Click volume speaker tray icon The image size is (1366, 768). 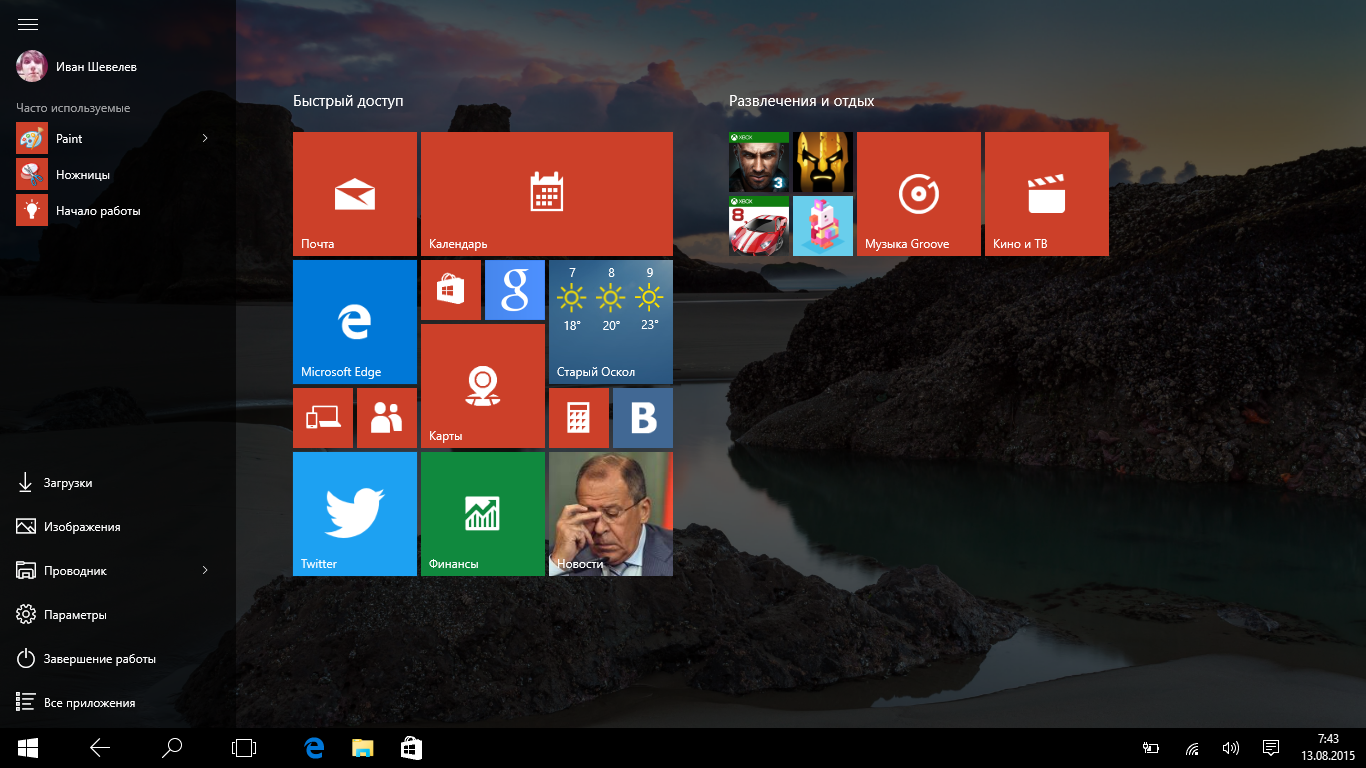point(1231,748)
